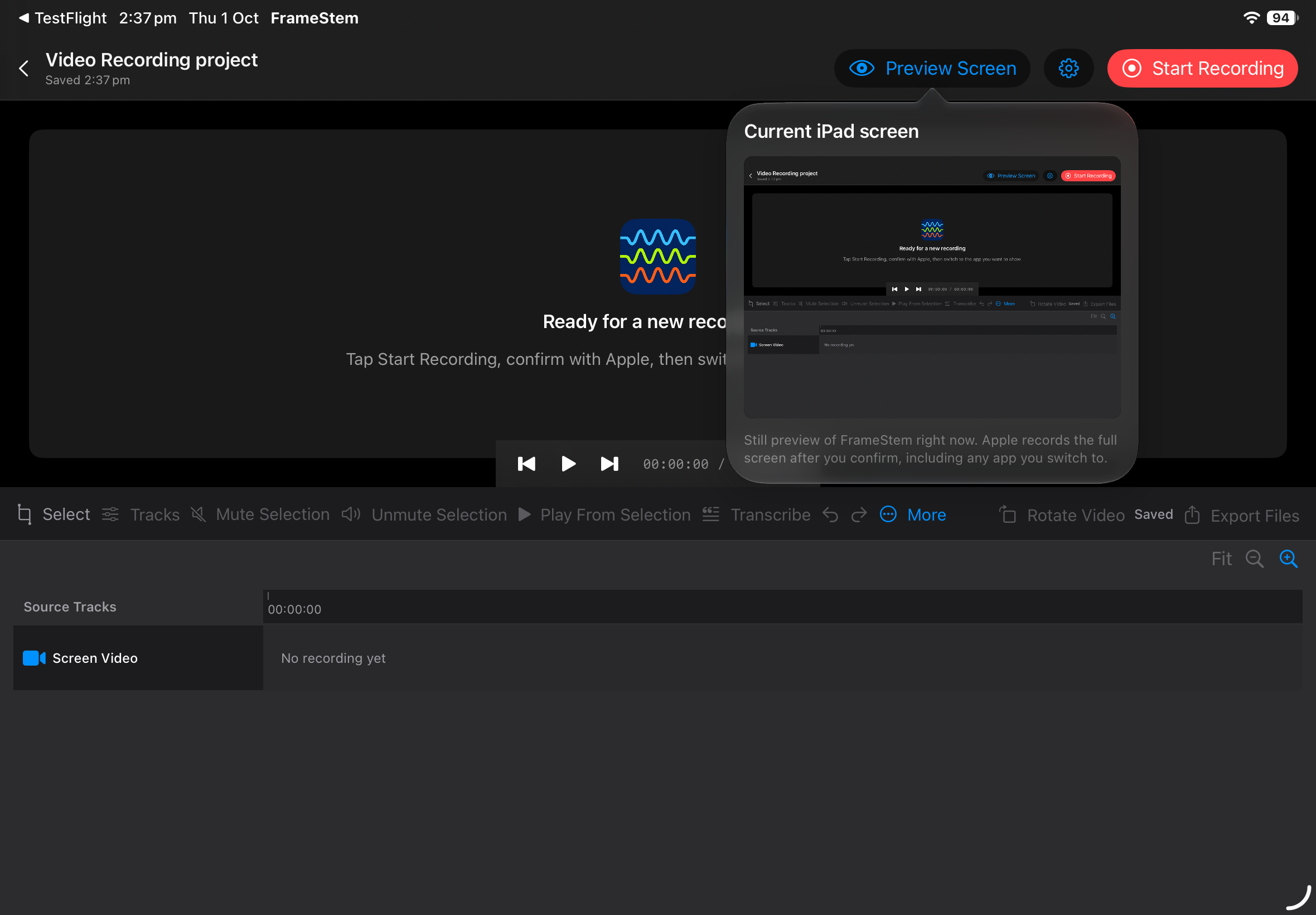This screenshot has width=1316, height=915.
Task: Click the Saved 2:37 pm subtitle
Action: (x=88, y=80)
